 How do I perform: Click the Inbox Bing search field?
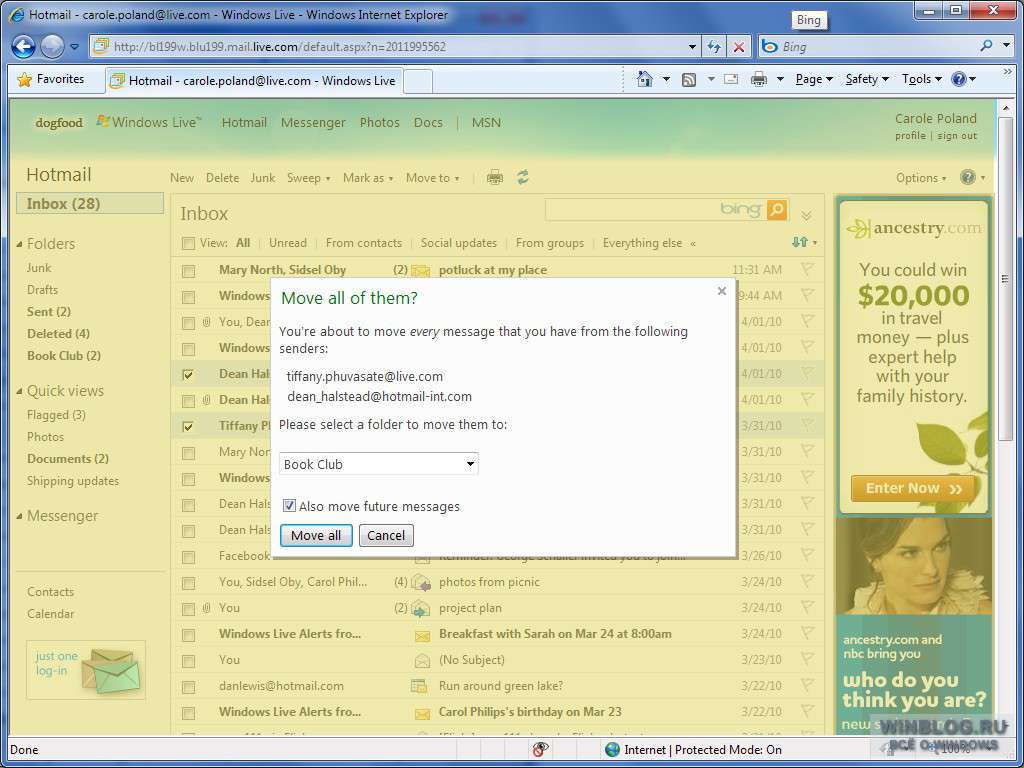[656, 210]
